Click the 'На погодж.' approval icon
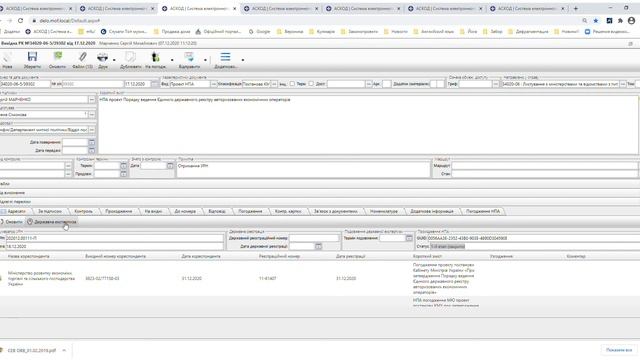Image resolution: width=640 pixels, height=360 pixels. click(x=155, y=57)
